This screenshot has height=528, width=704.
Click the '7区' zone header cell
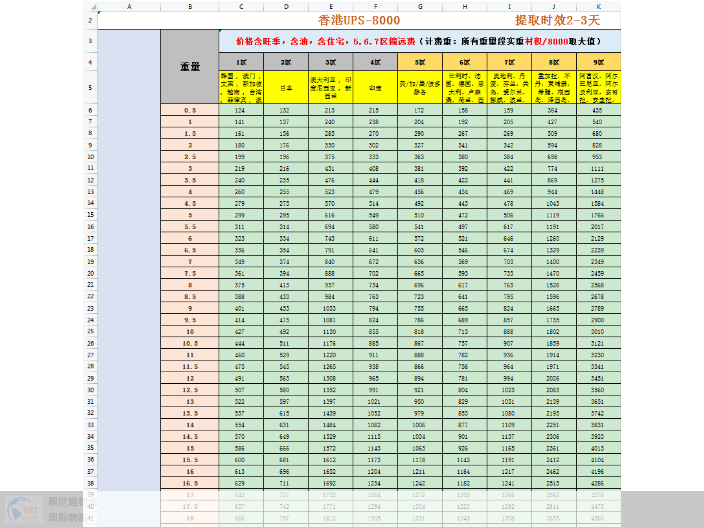coord(509,62)
